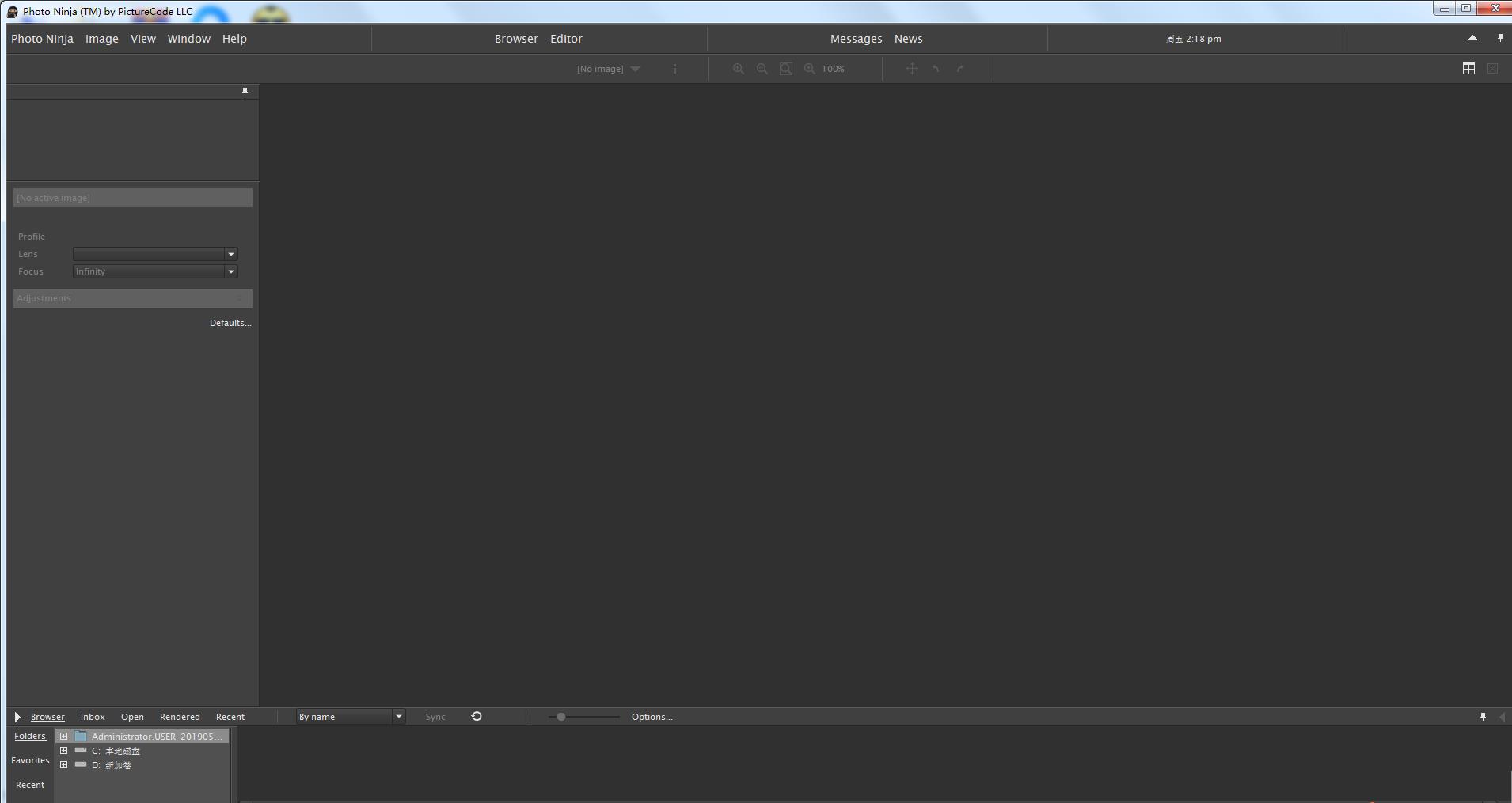Click the grid layout icon at top right
This screenshot has height=803, width=1512.
point(1468,69)
